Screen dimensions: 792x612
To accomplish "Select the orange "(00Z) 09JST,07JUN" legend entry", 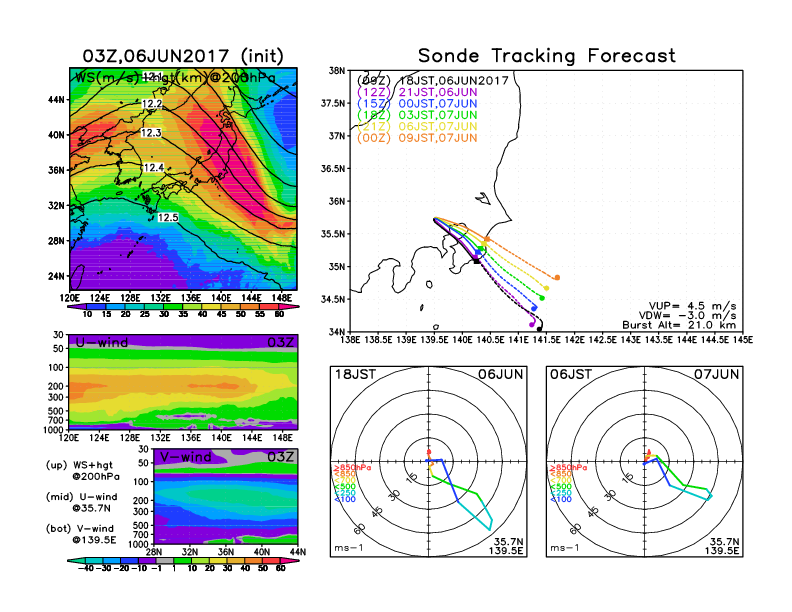I will (x=417, y=138).
